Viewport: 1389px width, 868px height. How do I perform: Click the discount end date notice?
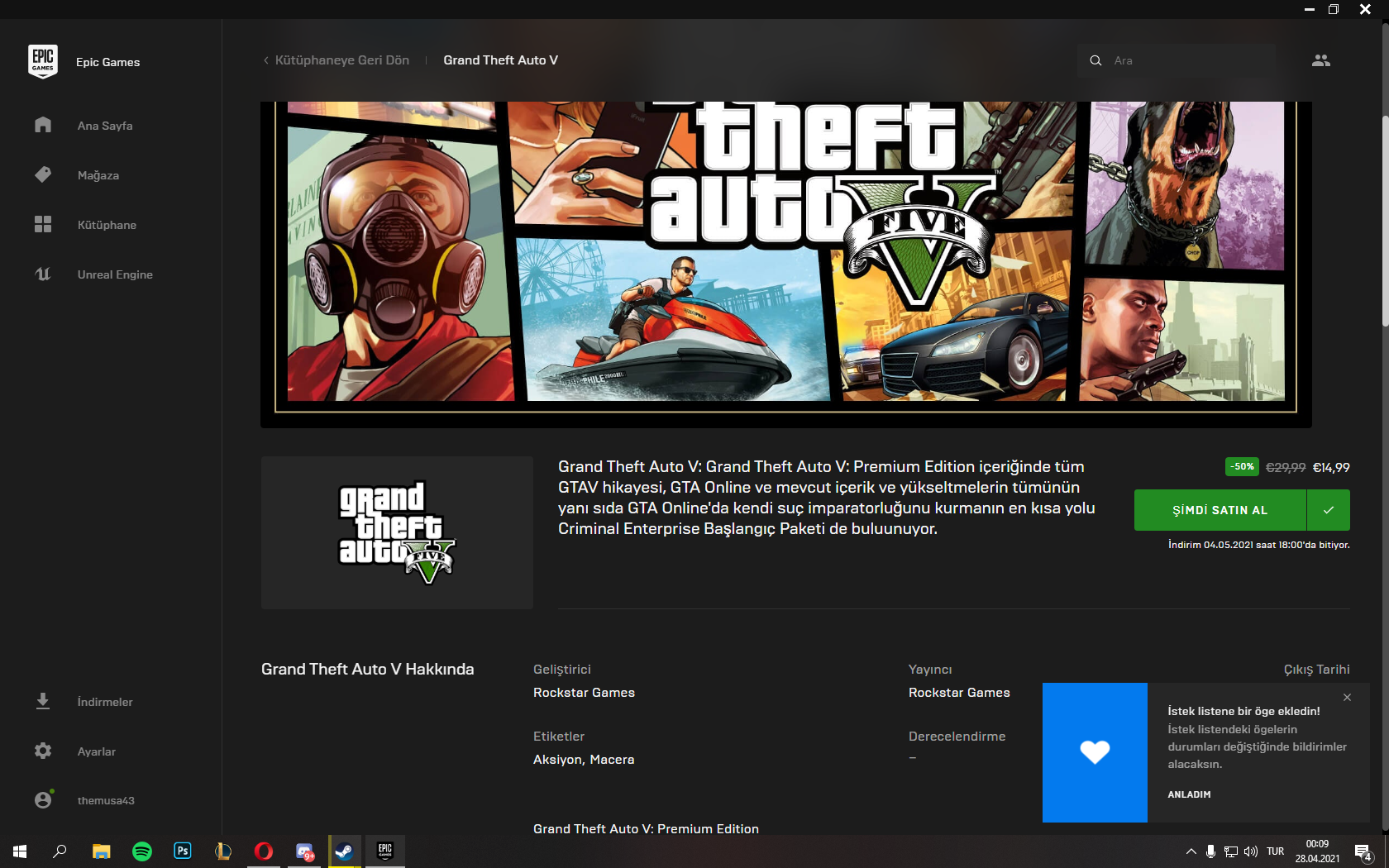tap(1258, 545)
